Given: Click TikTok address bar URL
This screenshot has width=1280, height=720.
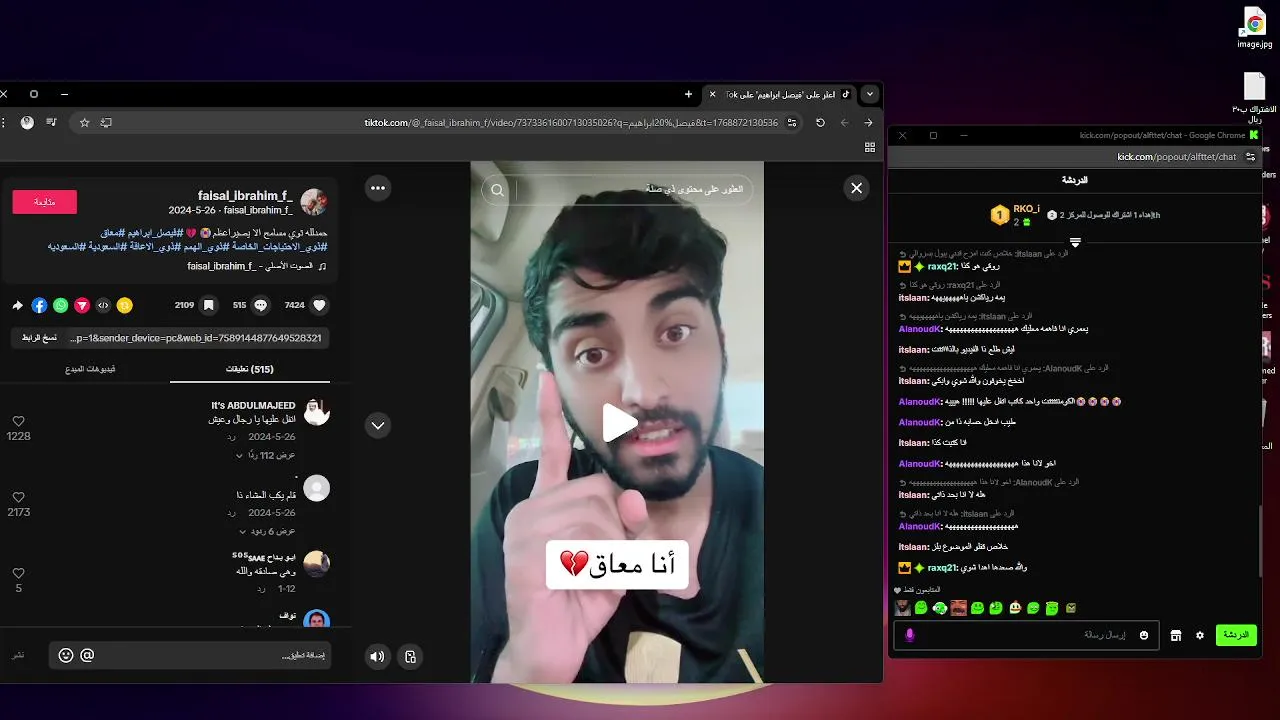Looking at the screenshot, I should (x=571, y=122).
